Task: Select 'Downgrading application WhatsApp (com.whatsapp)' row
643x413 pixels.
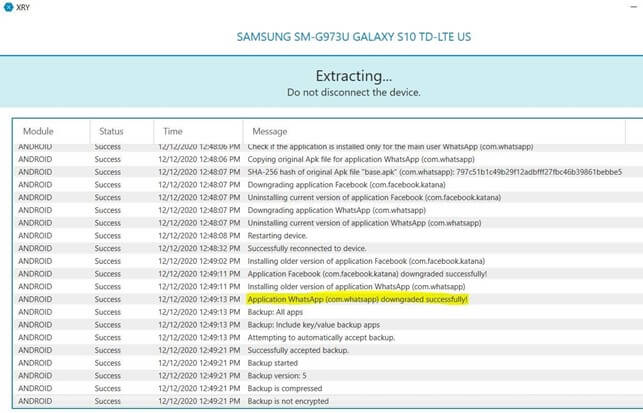Action: pyautogui.click(x=326, y=210)
